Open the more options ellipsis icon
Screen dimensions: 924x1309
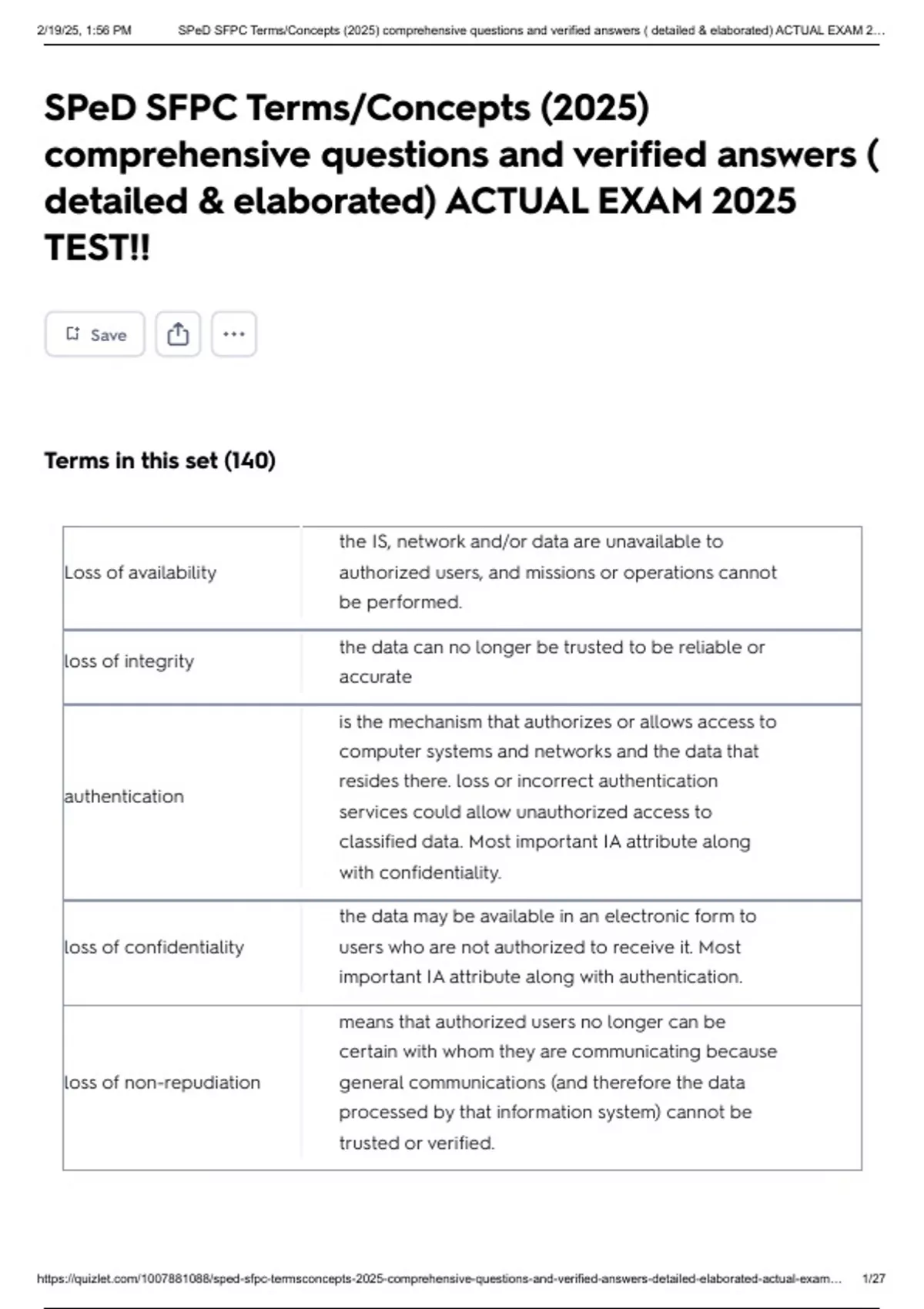pos(233,333)
